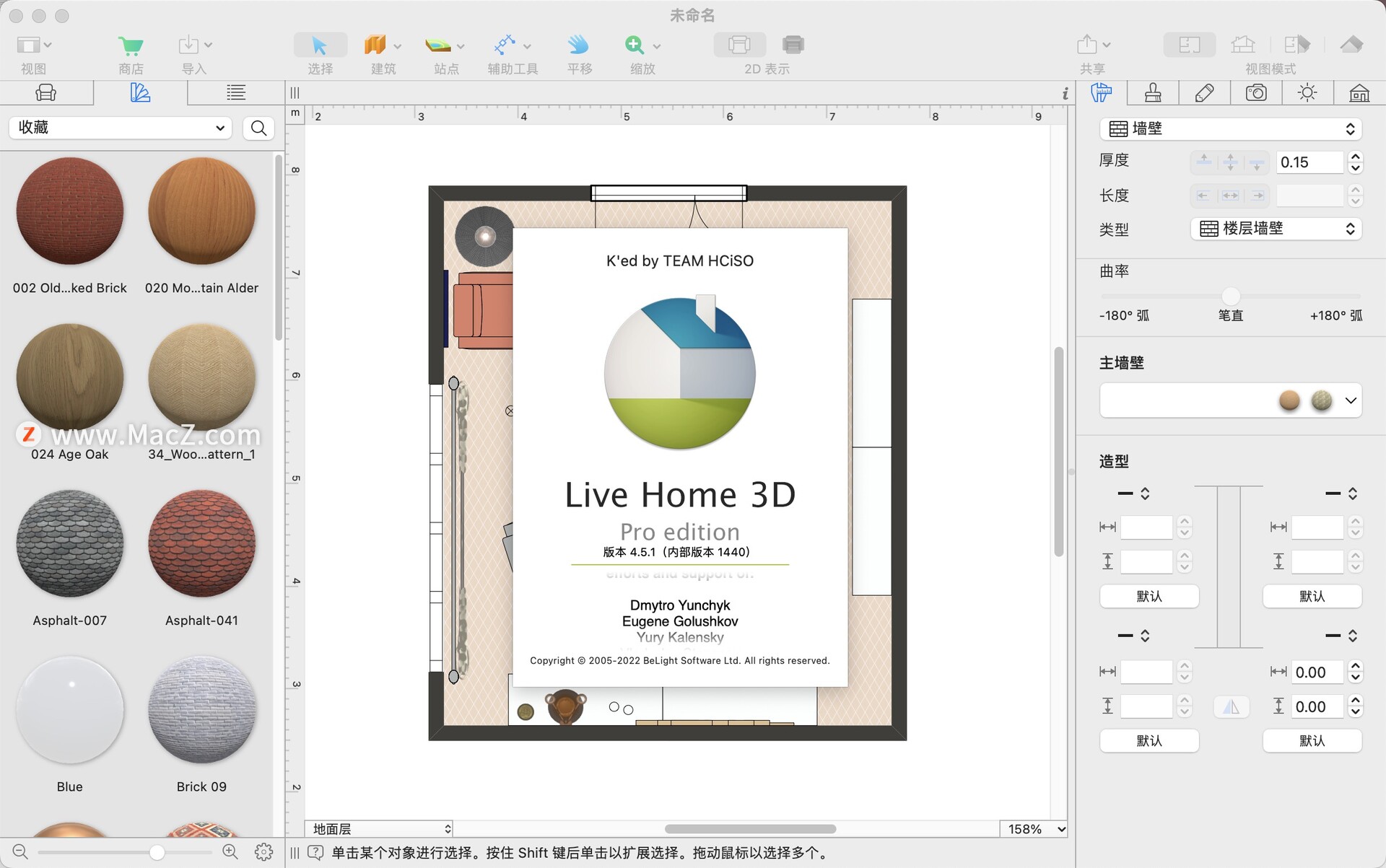Select the 选择 arrow tool

320,45
